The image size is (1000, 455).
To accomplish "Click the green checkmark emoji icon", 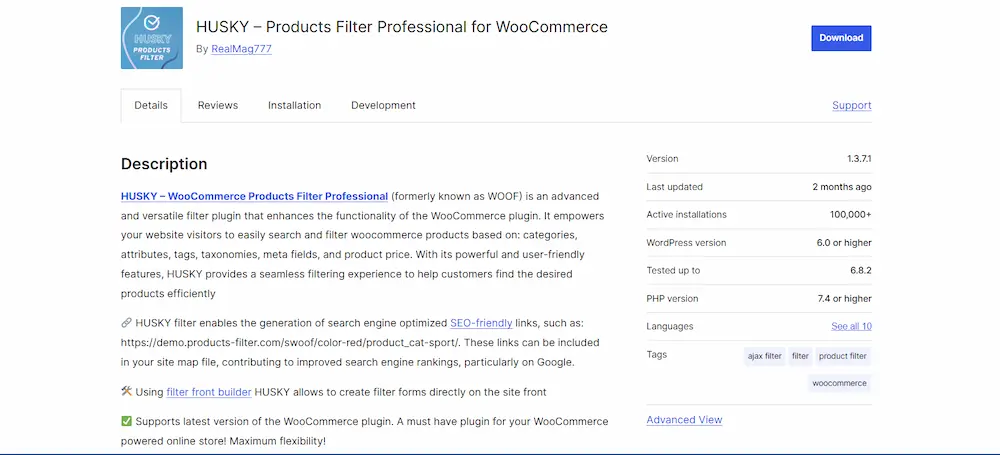I will (126, 421).
